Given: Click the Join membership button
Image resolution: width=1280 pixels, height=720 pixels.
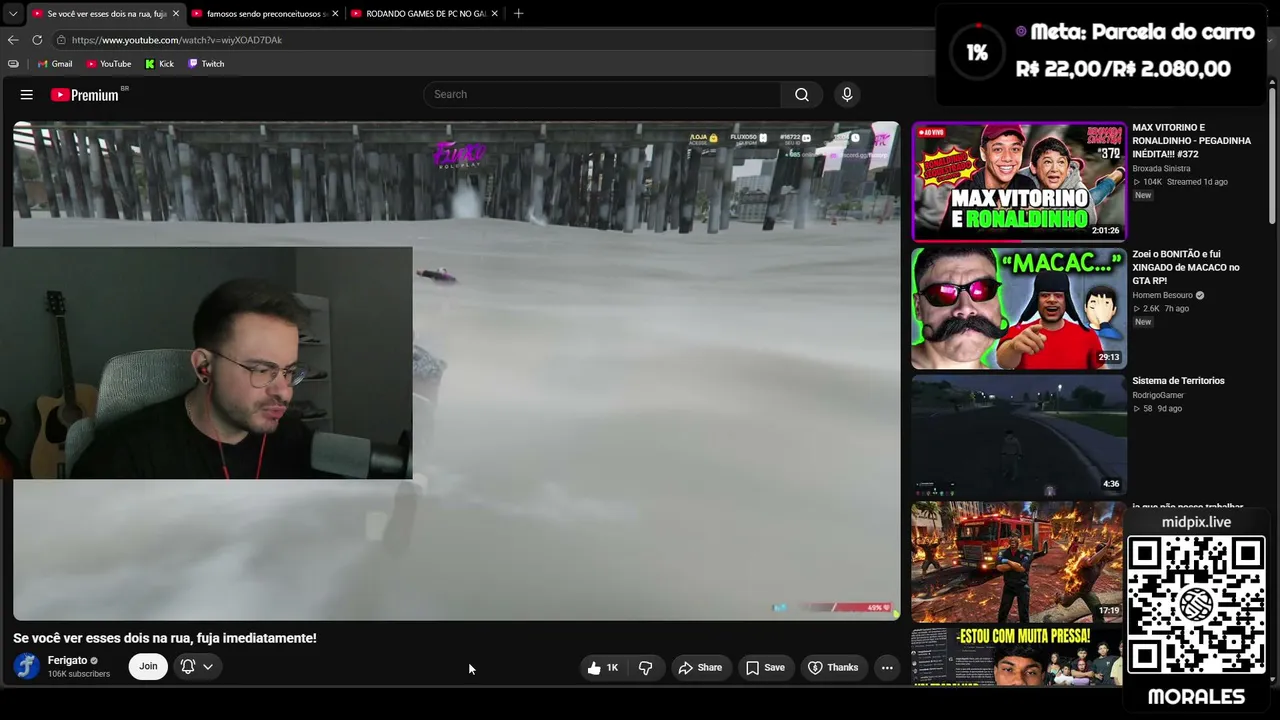Looking at the screenshot, I should point(148,667).
